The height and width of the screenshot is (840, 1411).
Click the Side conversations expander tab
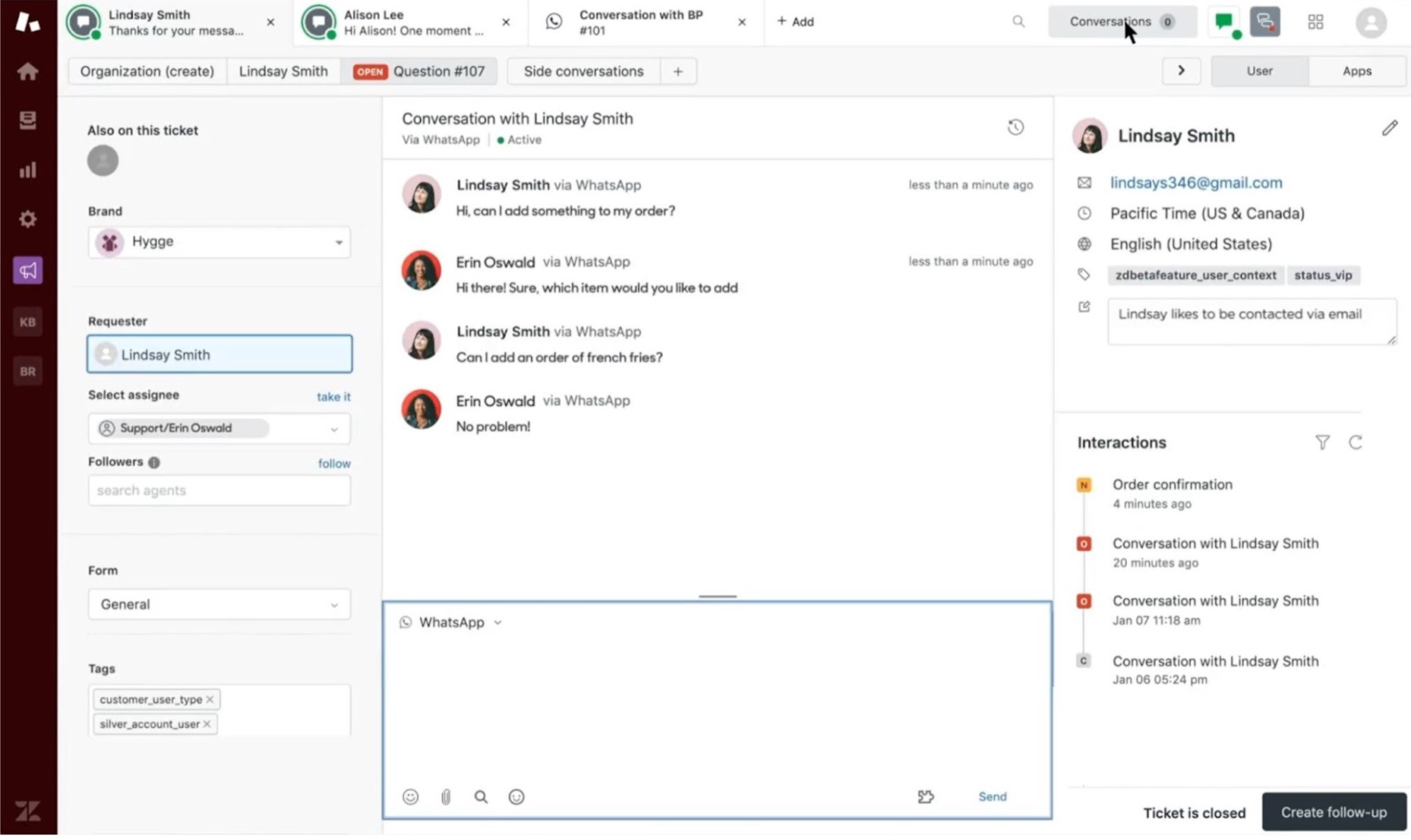(x=584, y=71)
